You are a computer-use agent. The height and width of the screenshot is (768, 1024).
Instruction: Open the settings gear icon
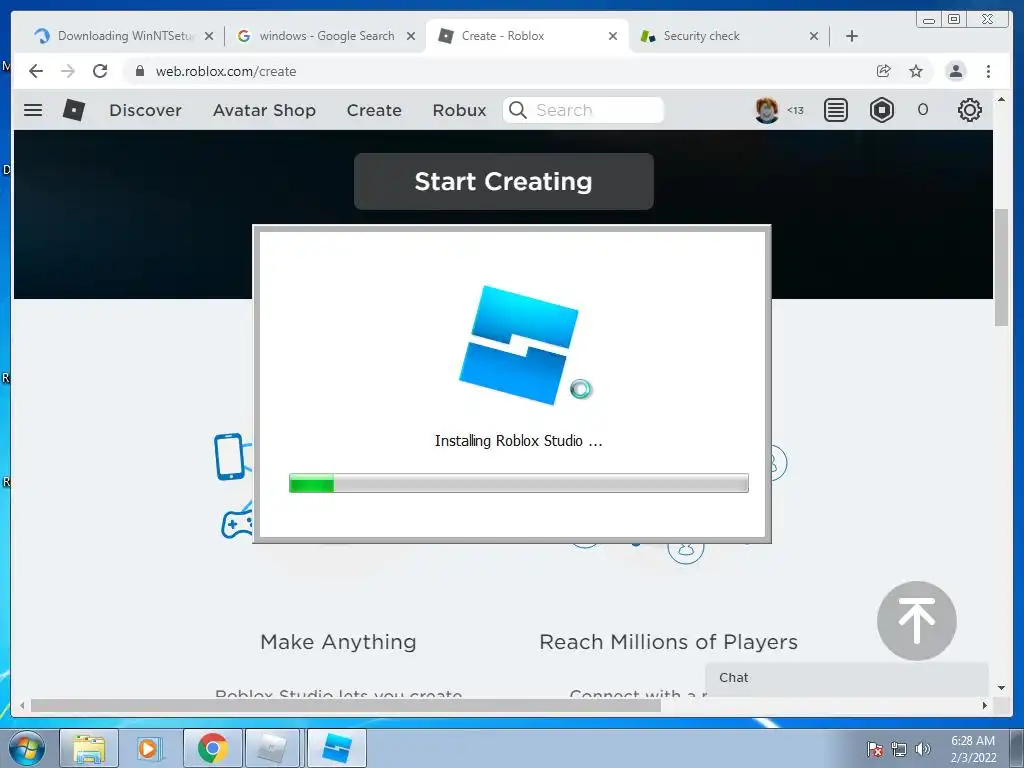[x=970, y=110]
